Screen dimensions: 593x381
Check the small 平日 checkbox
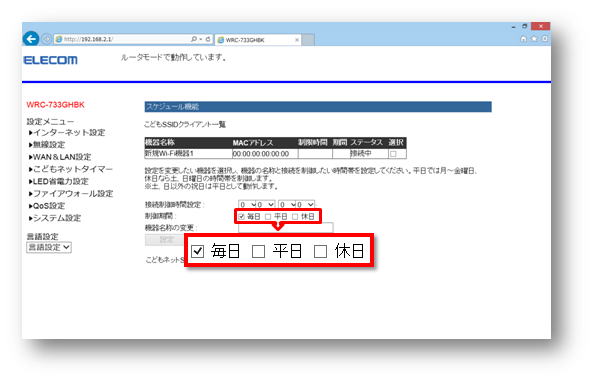point(268,216)
